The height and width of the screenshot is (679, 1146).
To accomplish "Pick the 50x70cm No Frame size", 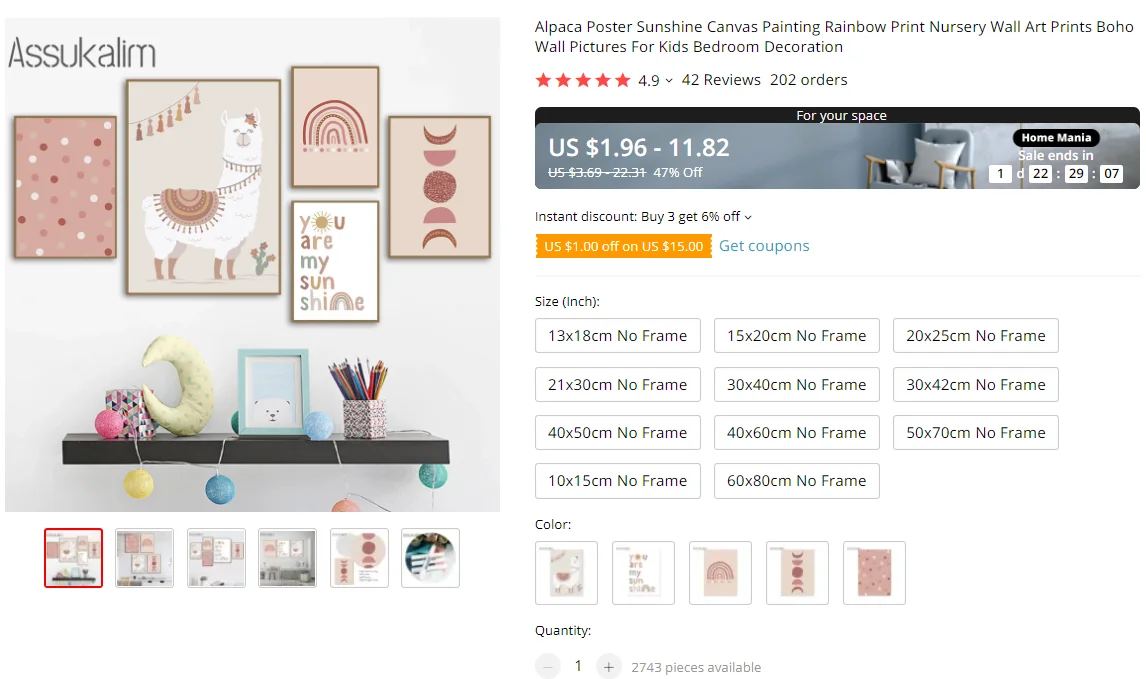I will coord(975,433).
